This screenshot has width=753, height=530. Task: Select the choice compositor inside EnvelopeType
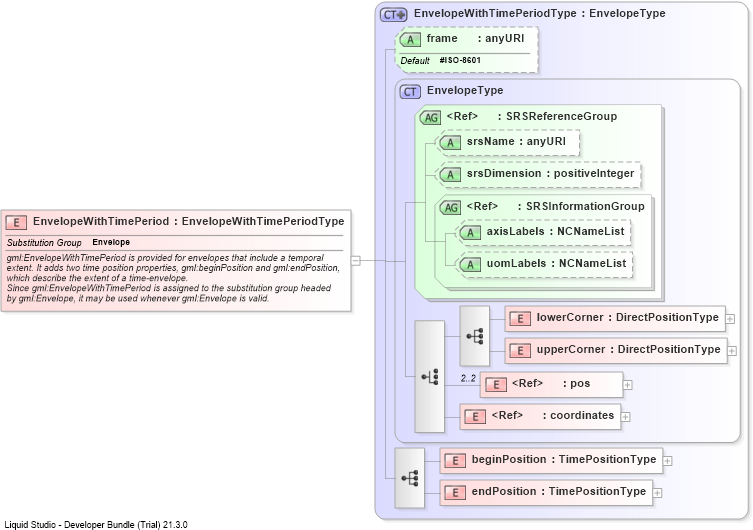point(429,376)
